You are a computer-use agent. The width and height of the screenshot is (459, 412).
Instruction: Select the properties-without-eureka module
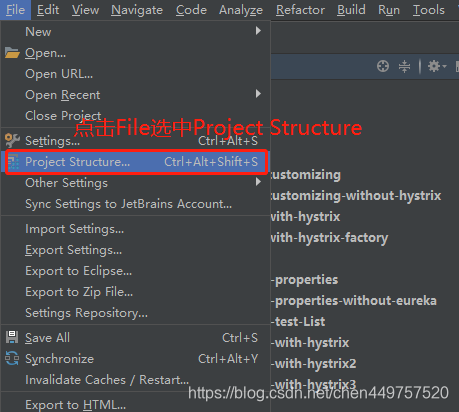(x=354, y=301)
